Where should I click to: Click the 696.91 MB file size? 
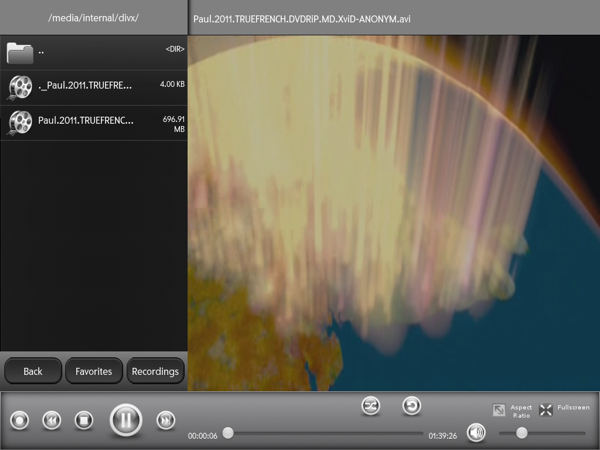174,124
